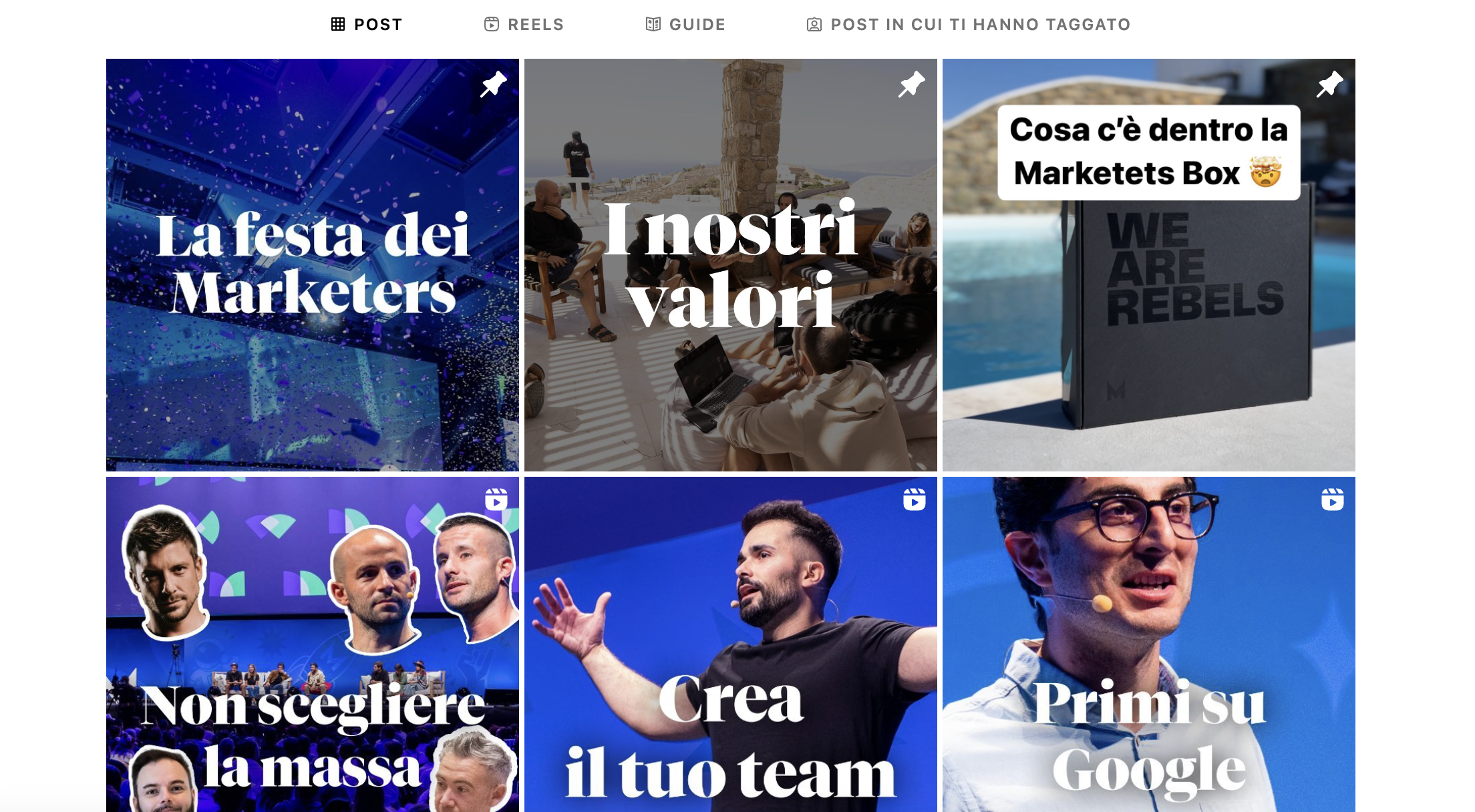Click the tagged-person icon in tab bar
This screenshot has height=812, width=1475.
(814, 25)
